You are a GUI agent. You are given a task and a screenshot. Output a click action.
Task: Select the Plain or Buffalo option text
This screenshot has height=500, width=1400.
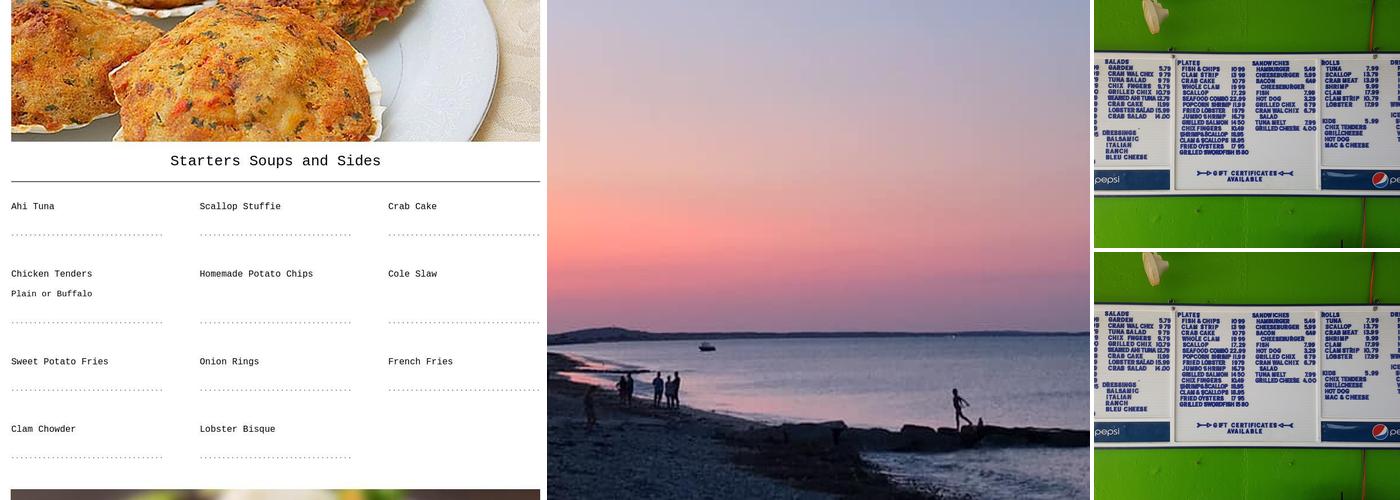click(x=51, y=294)
